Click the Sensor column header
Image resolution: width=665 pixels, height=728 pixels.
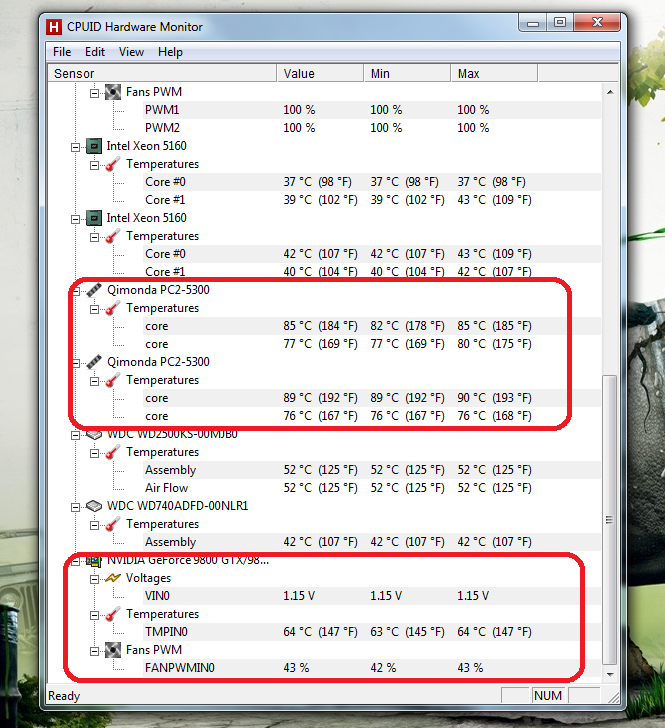coord(163,73)
